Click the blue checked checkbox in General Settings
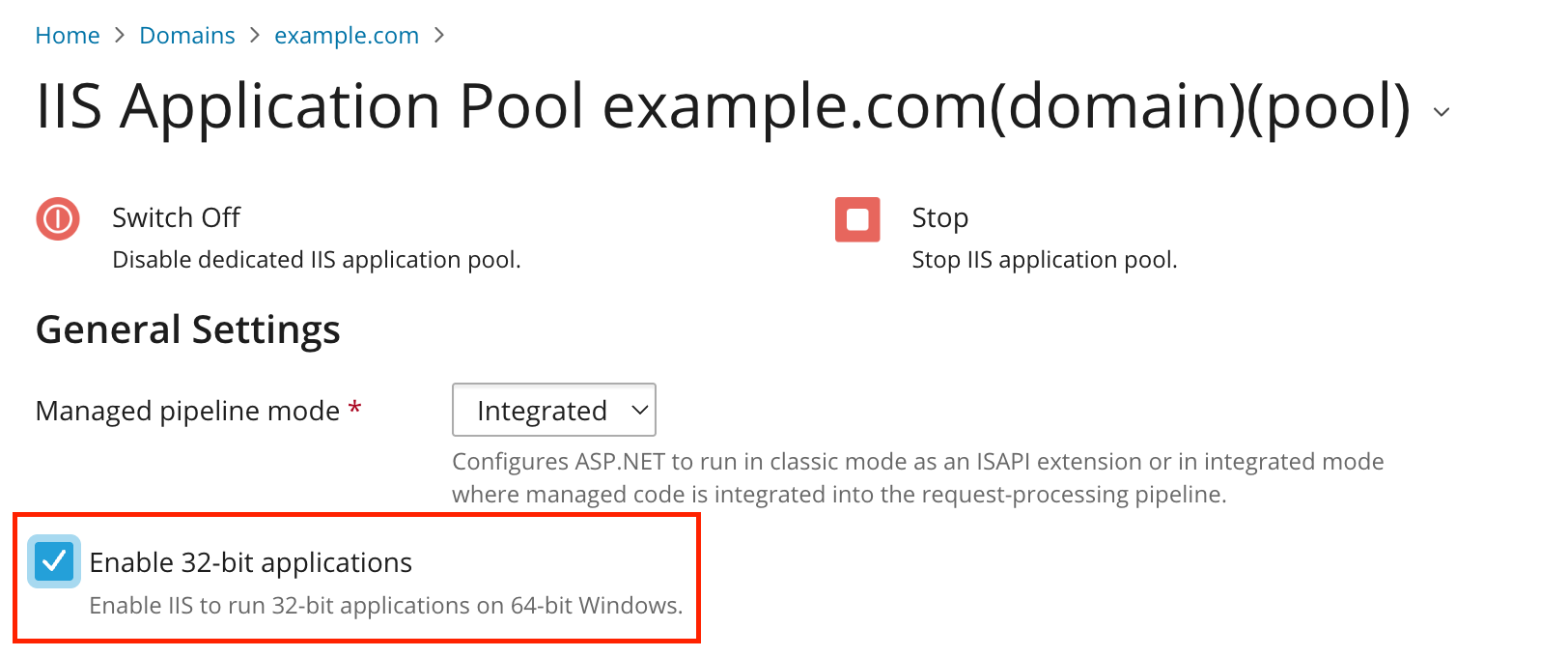1568x657 pixels. tap(54, 561)
